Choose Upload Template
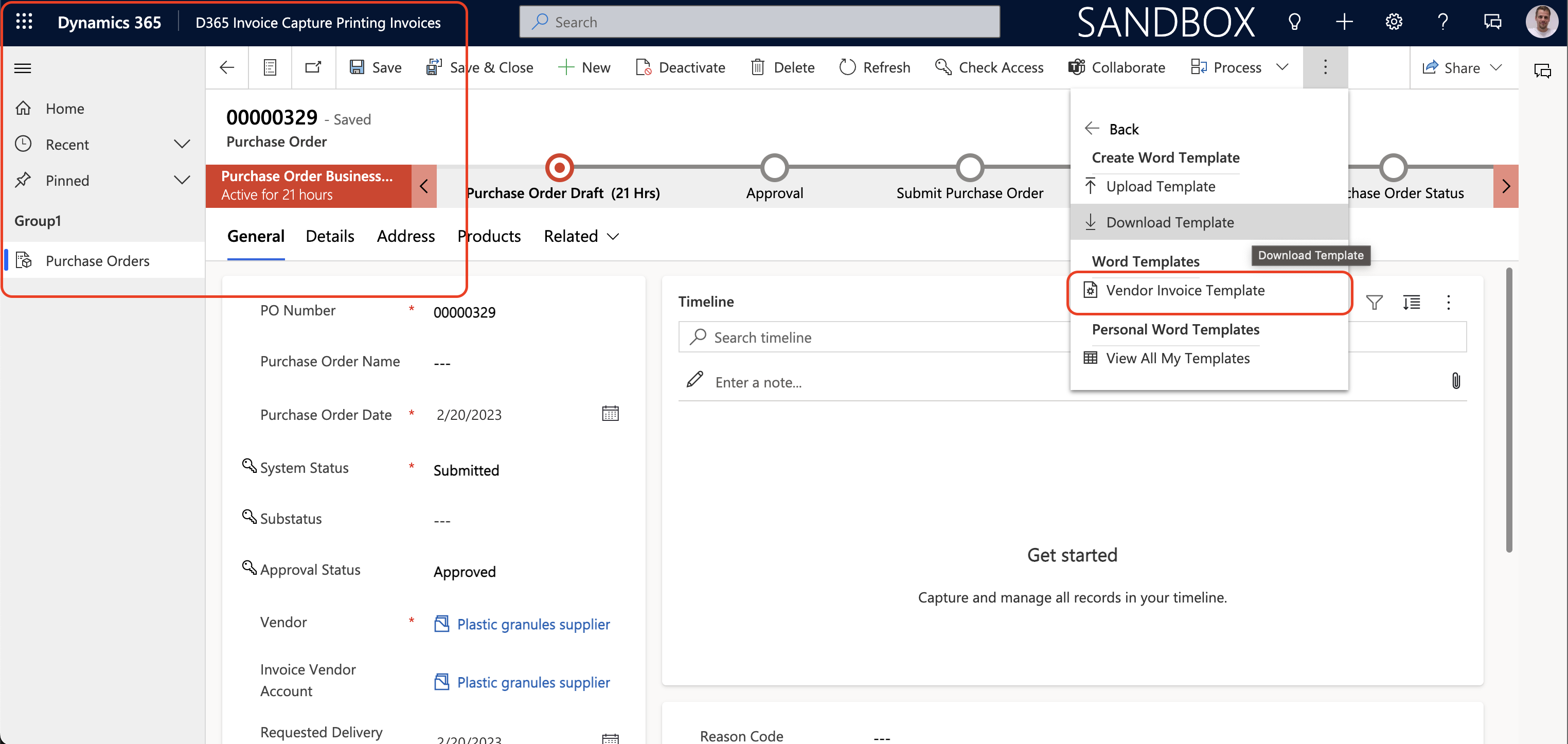Image resolution: width=1568 pixels, height=744 pixels. tap(1209, 186)
